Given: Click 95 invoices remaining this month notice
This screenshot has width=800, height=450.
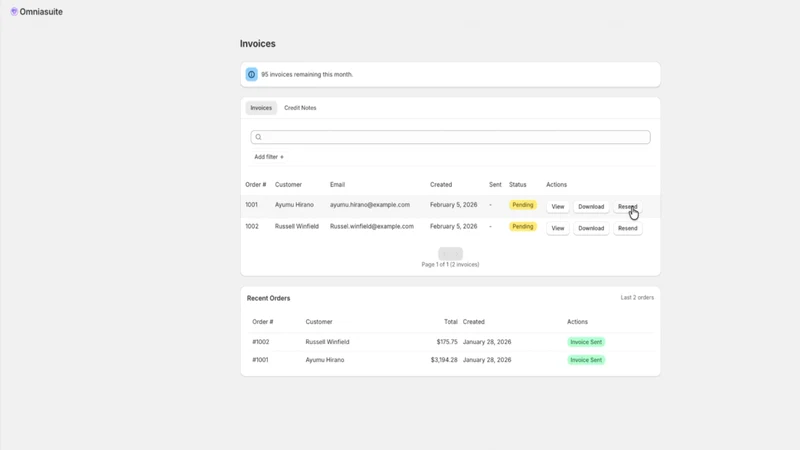Looking at the screenshot, I should [307, 74].
